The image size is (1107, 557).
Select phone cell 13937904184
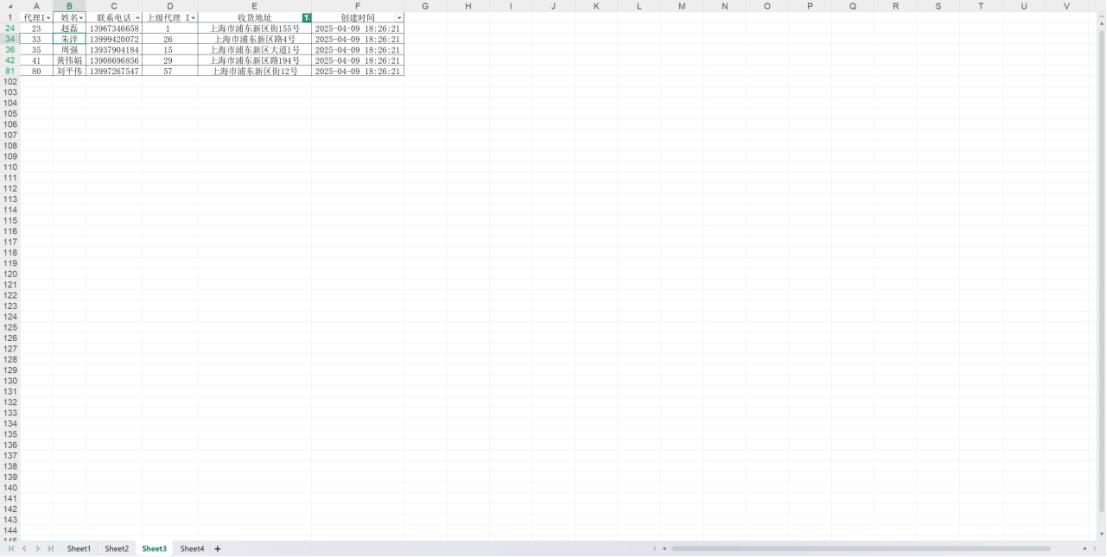tap(114, 50)
